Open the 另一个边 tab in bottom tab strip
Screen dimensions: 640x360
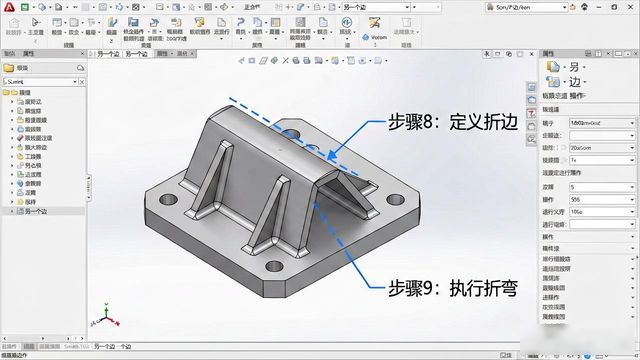[x=113, y=346]
